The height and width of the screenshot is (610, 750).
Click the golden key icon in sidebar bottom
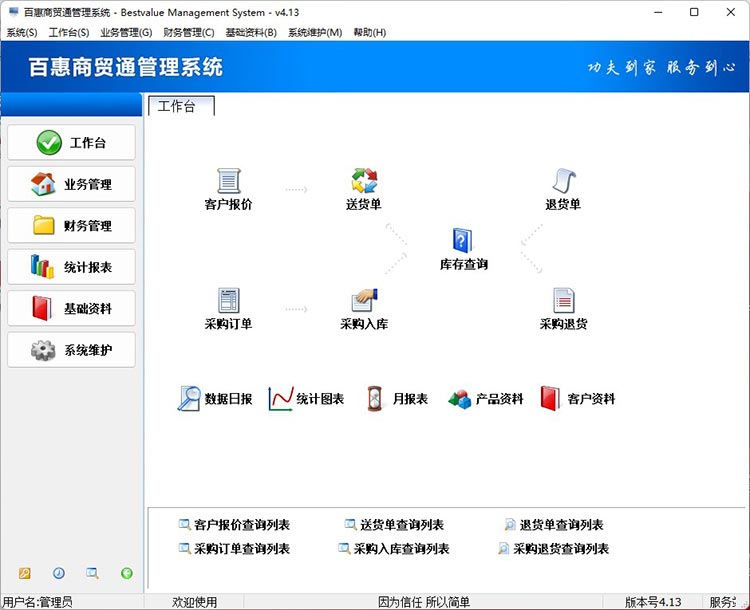25,573
